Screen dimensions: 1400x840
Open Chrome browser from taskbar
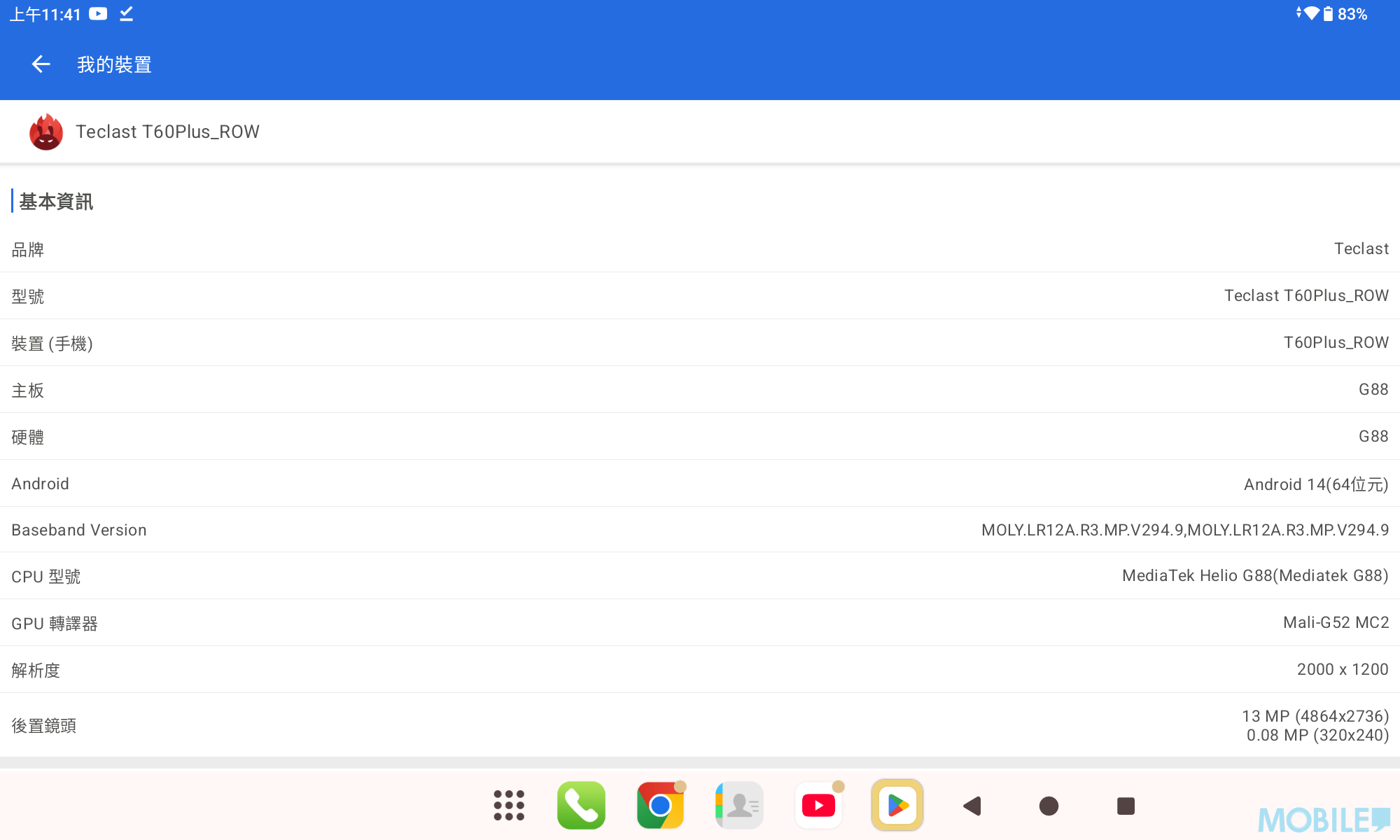(x=660, y=806)
